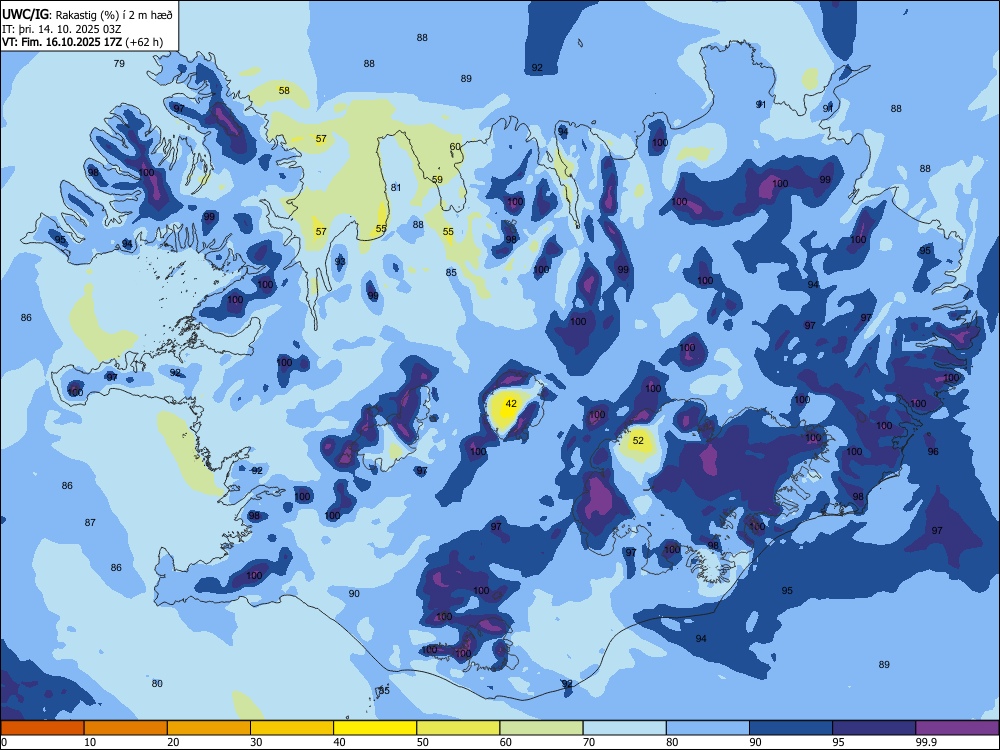The width and height of the screenshot is (1000, 750).
Task: Select the 81 map value
Action: pyautogui.click(x=396, y=188)
